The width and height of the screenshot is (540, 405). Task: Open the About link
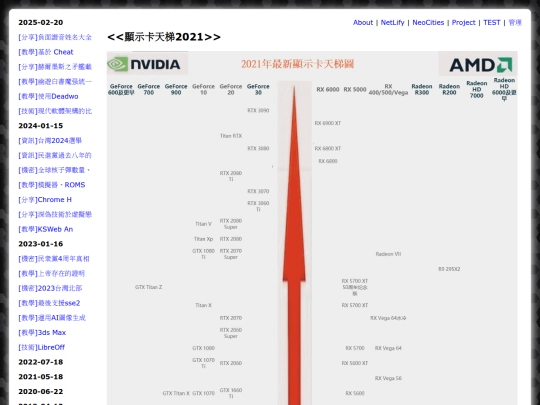click(363, 22)
